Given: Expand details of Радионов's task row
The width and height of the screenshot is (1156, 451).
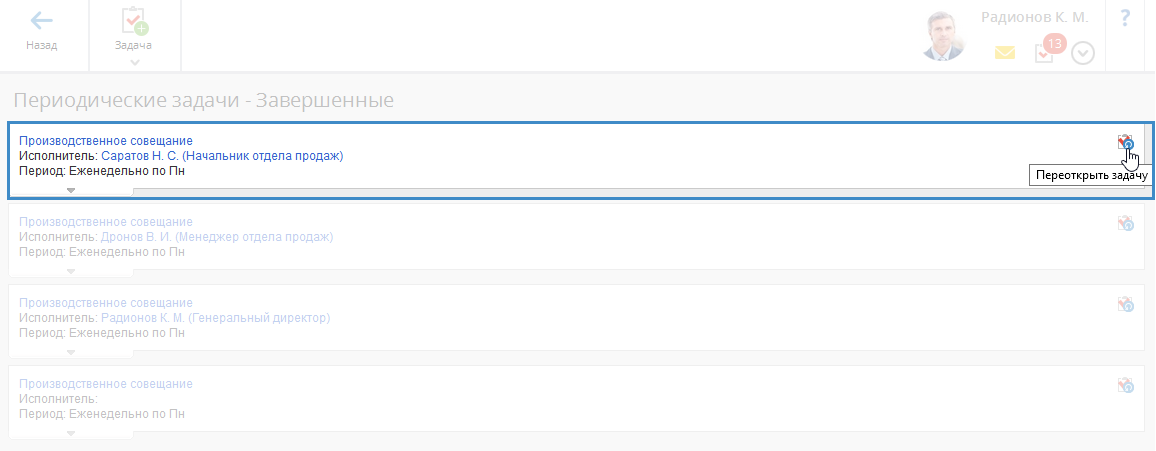Looking at the screenshot, I should pyautogui.click(x=70, y=352).
